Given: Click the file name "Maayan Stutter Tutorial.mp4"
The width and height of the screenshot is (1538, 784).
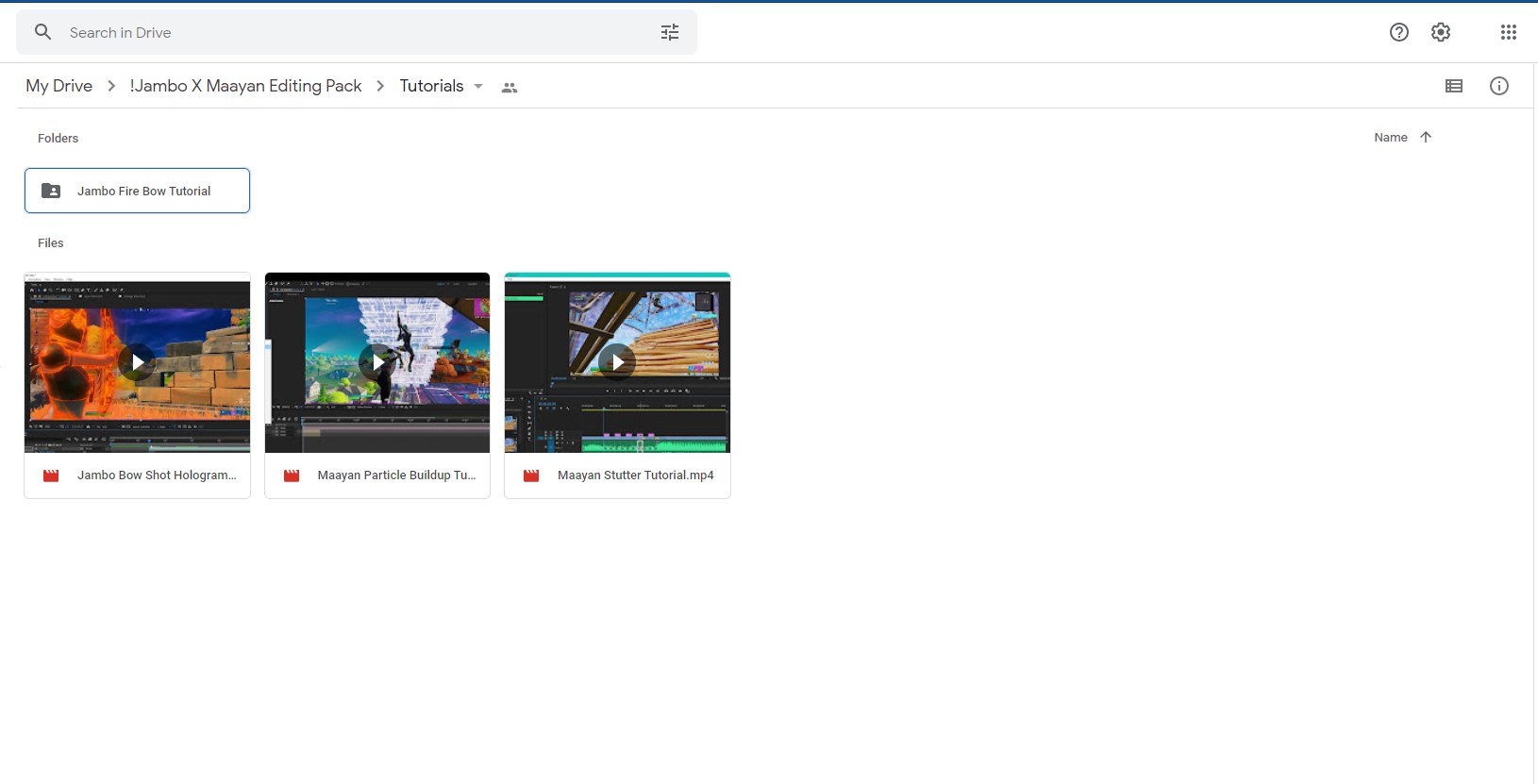Looking at the screenshot, I should coord(636,475).
